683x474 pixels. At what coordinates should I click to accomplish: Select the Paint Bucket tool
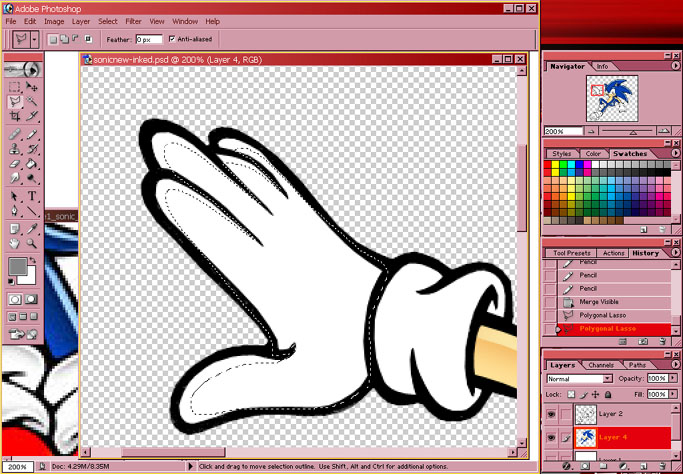point(31,164)
